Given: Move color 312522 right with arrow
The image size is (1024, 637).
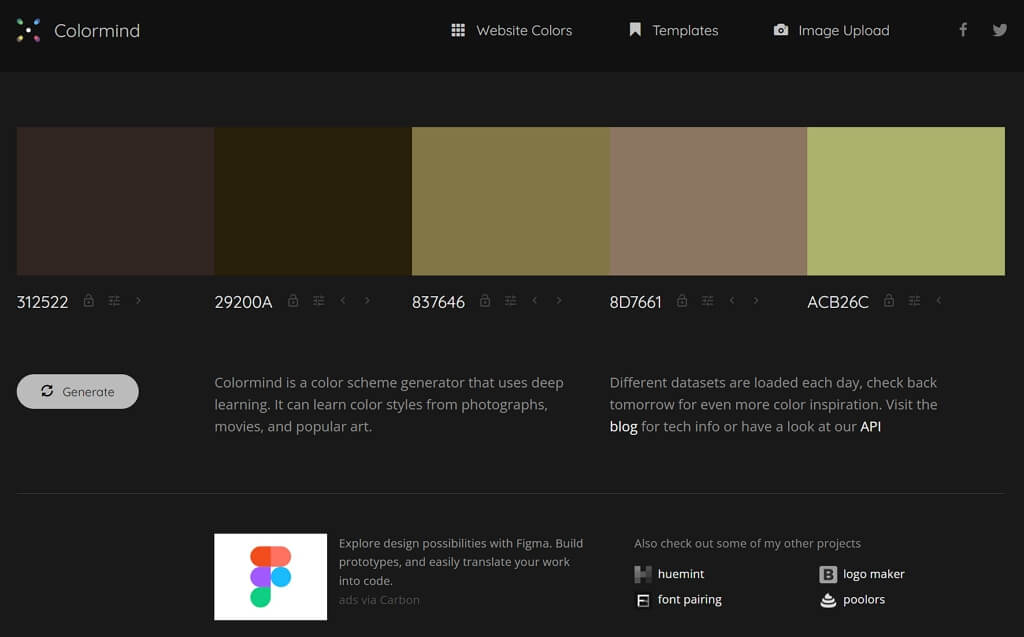Looking at the screenshot, I should (x=138, y=301).
